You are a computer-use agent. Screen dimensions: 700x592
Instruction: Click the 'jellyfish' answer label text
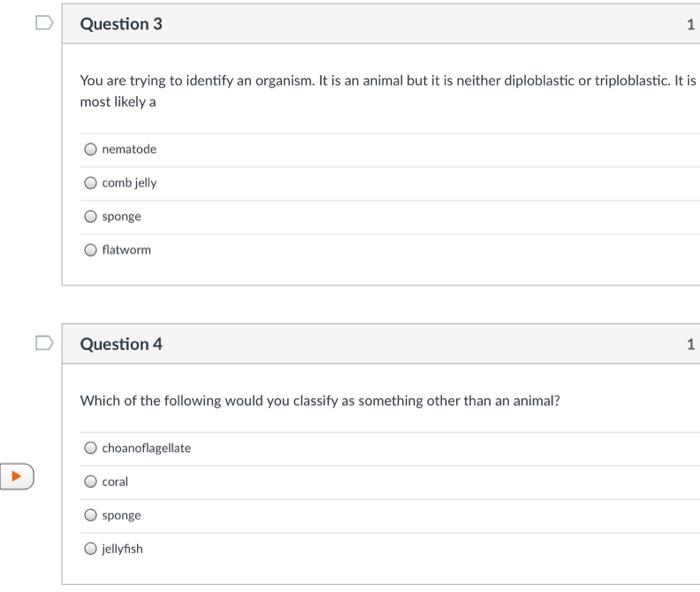click(x=122, y=549)
